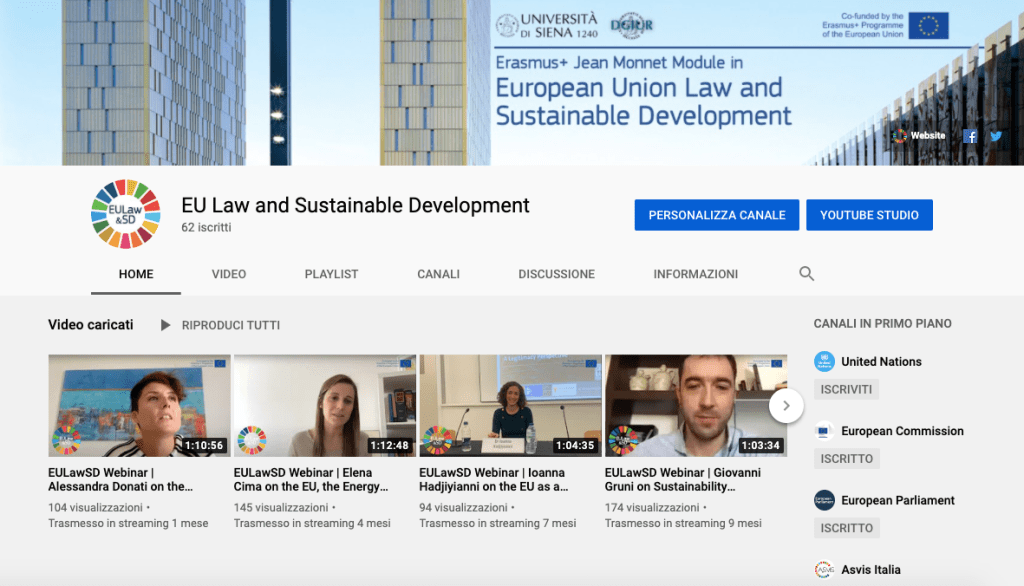Image resolution: width=1024 pixels, height=586 pixels.
Task: Open the Informazioni tab
Action: click(695, 274)
